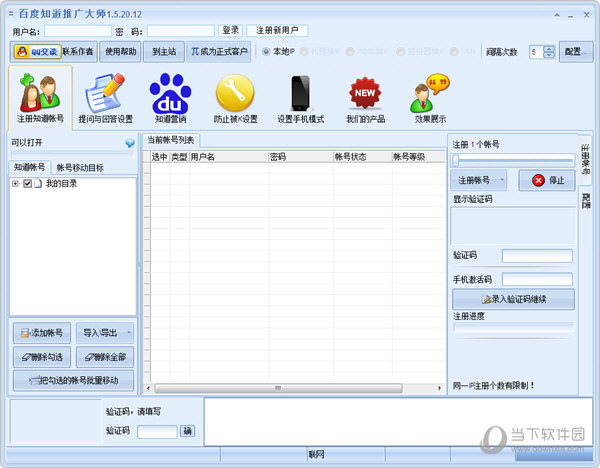
Task: Open 提问与回答设置 notepad icon
Action: (105, 98)
